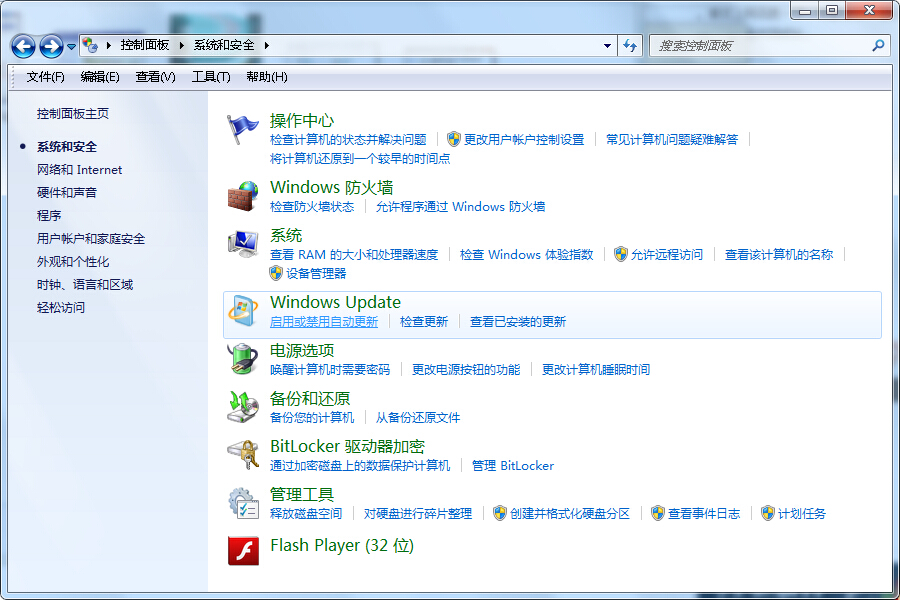Open the 工具(T) menu
Screen dimensions: 900x600
[210, 77]
